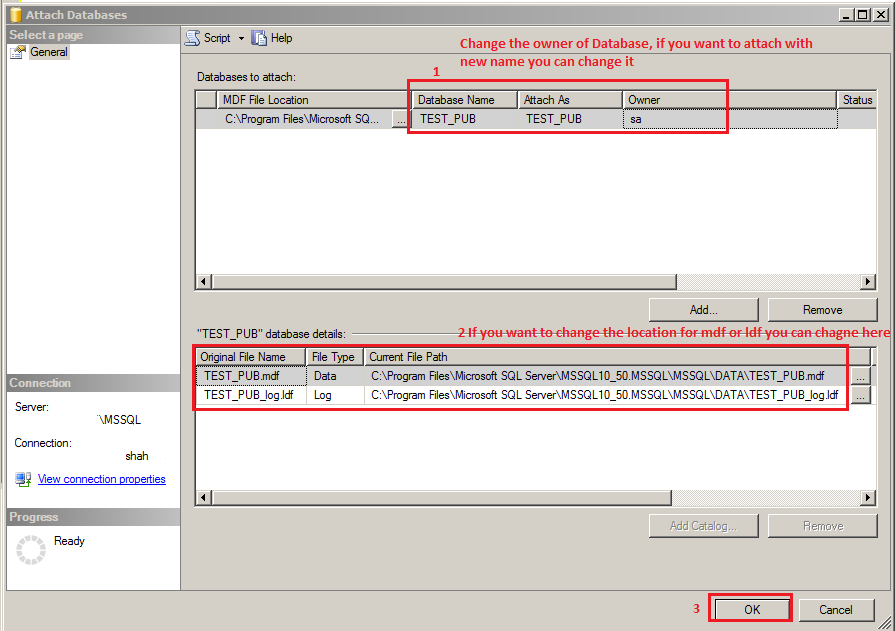This screenshot has width=895, height=631.
Task: Click the browse ellipsis for TEST_PUB.mdf file path
Action: point(859,376)
